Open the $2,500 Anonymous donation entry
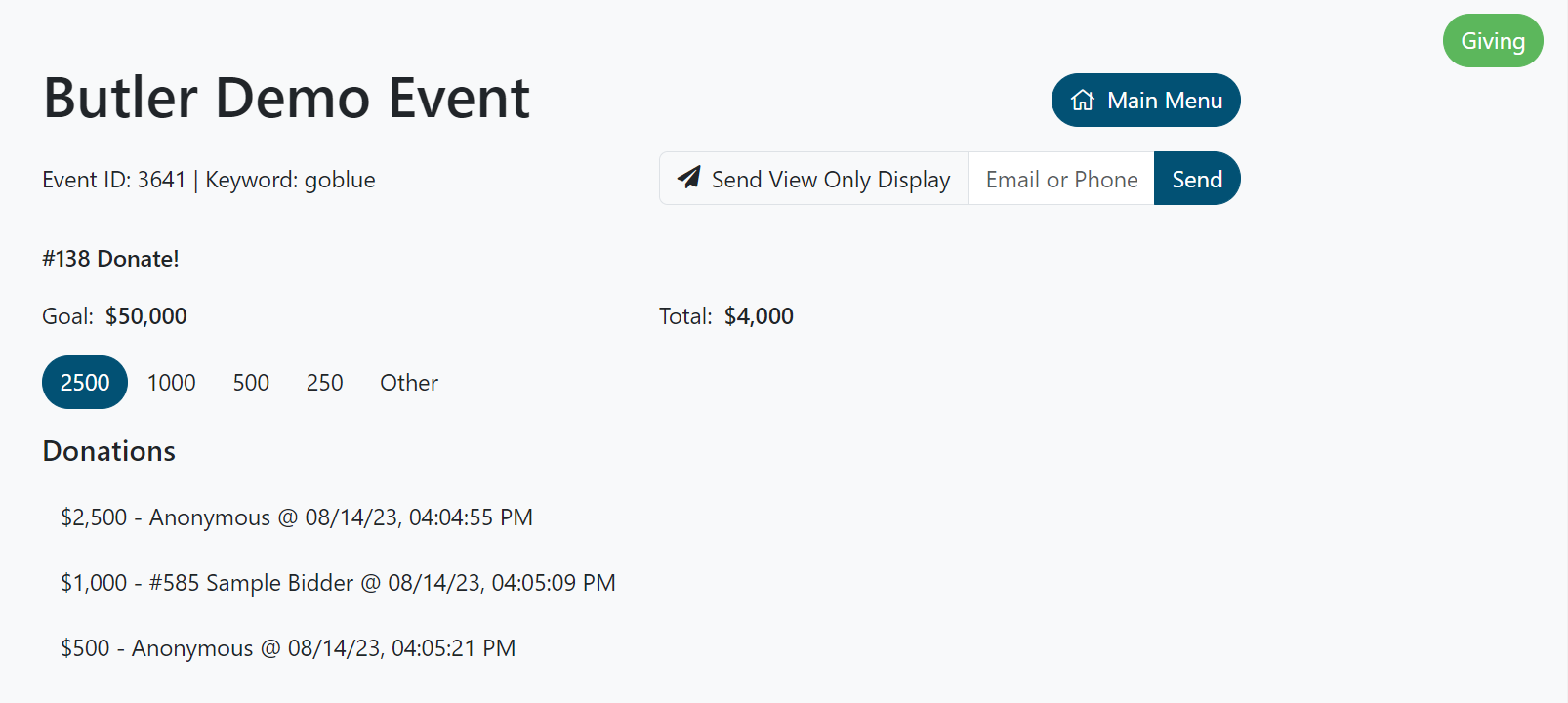The width and height of the screenshot is (1568, 703). point(297,517)
